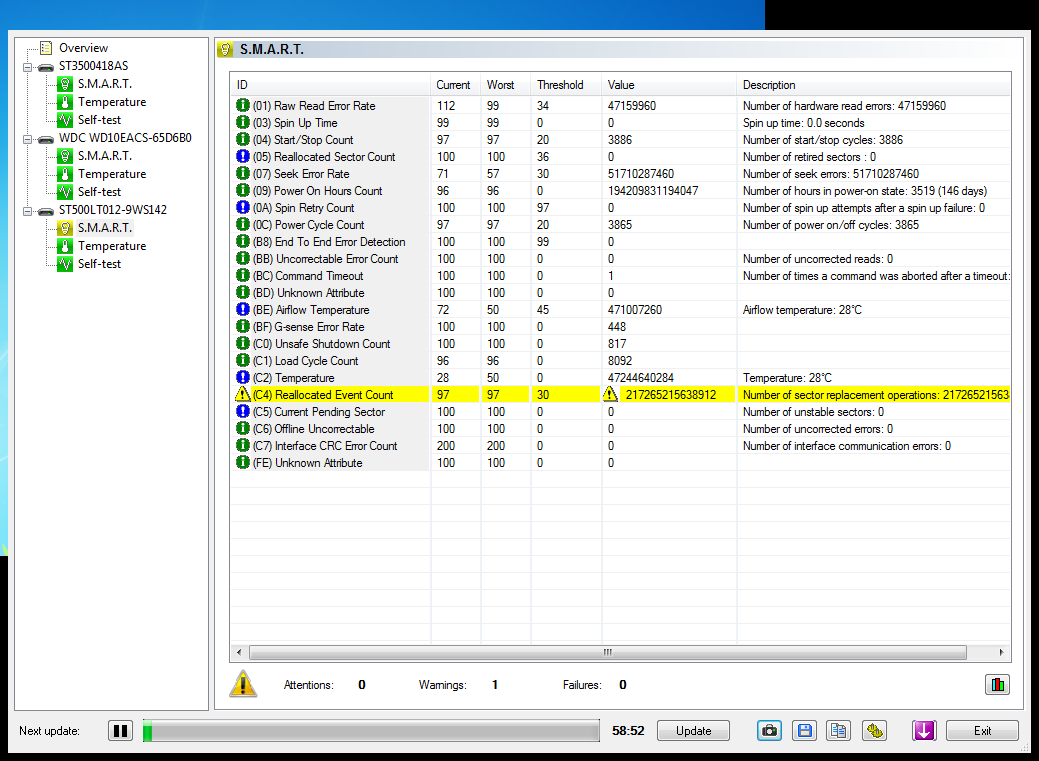The height and width of the screenshot is (761, 1039).
Task: Click the save floppy disk icon
Action: click(804, 731)
